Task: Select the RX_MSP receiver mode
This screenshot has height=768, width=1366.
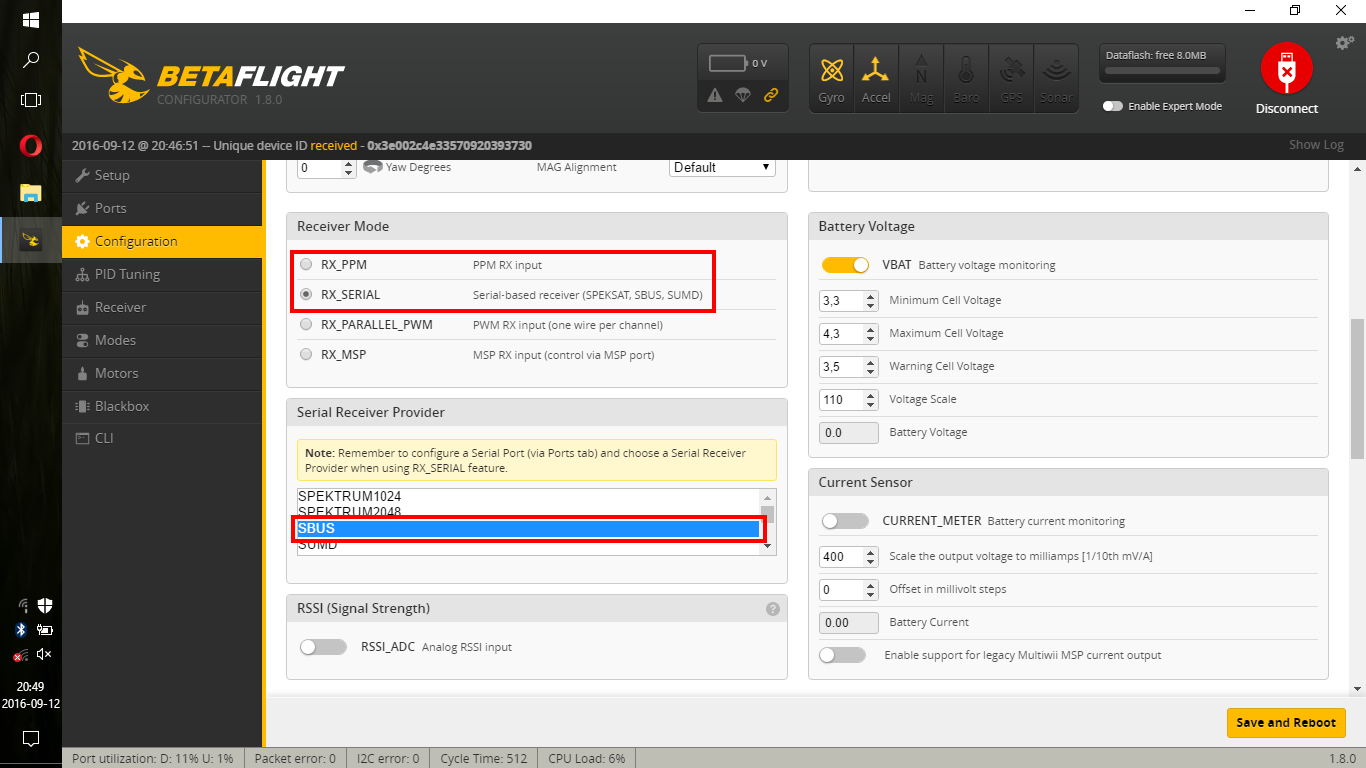Action: (306, 353)
